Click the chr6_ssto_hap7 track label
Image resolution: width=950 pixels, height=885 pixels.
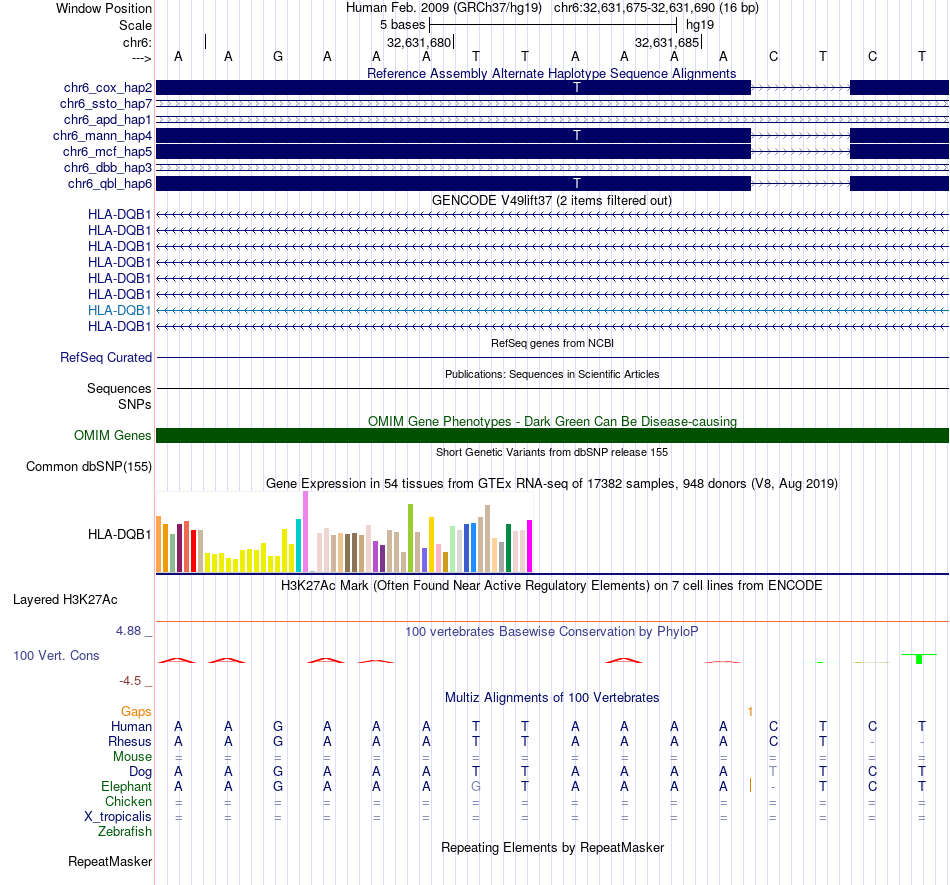pyautogui.click(x=106, y=104)
